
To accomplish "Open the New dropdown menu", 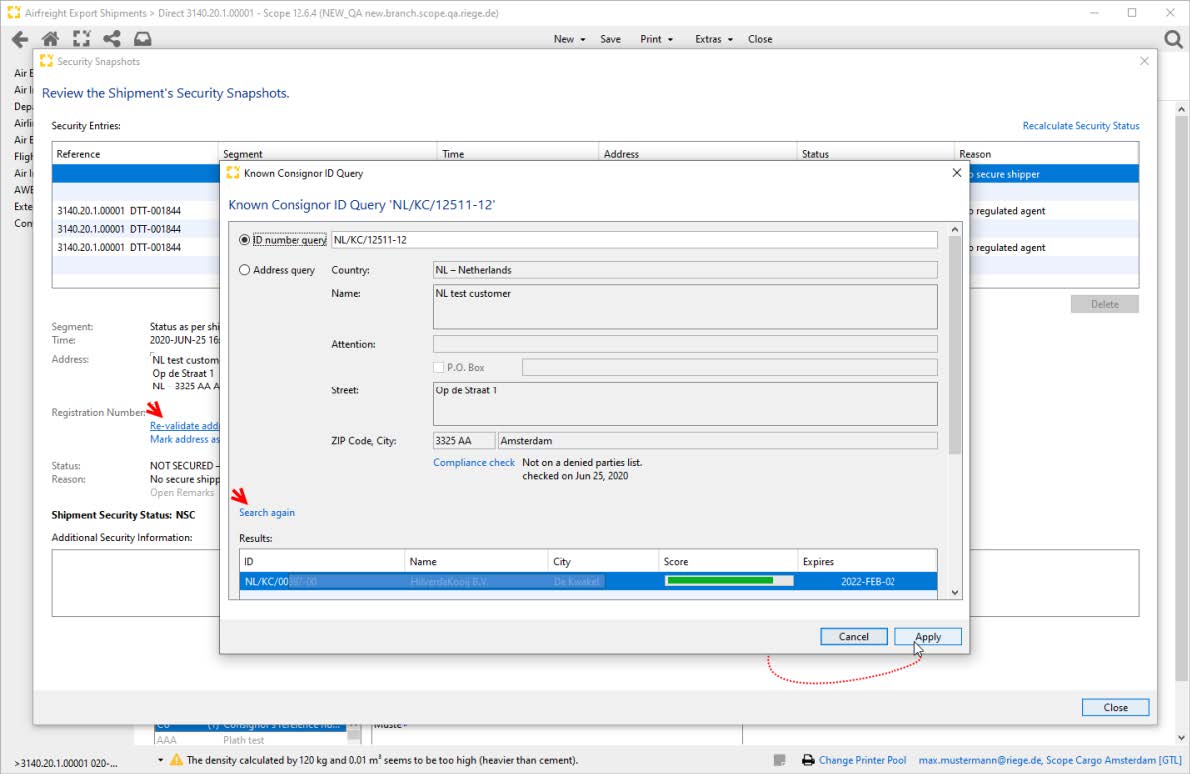I will pyautogui.click(x=568, y=39).
